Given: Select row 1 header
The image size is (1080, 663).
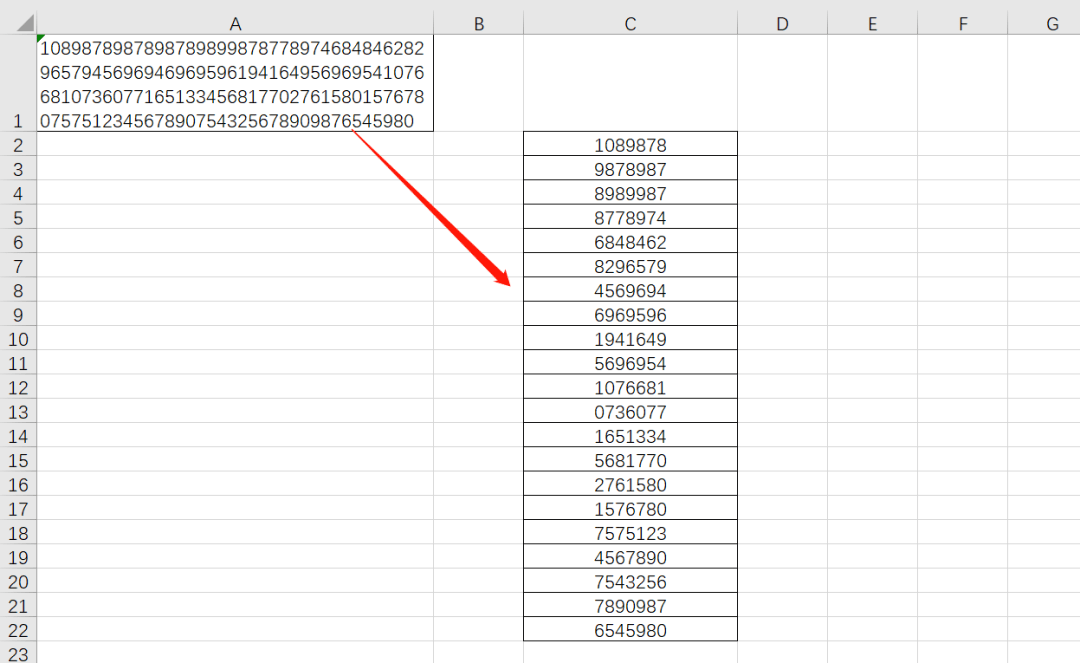Looking at the screenshot, I should click(17, 121).
